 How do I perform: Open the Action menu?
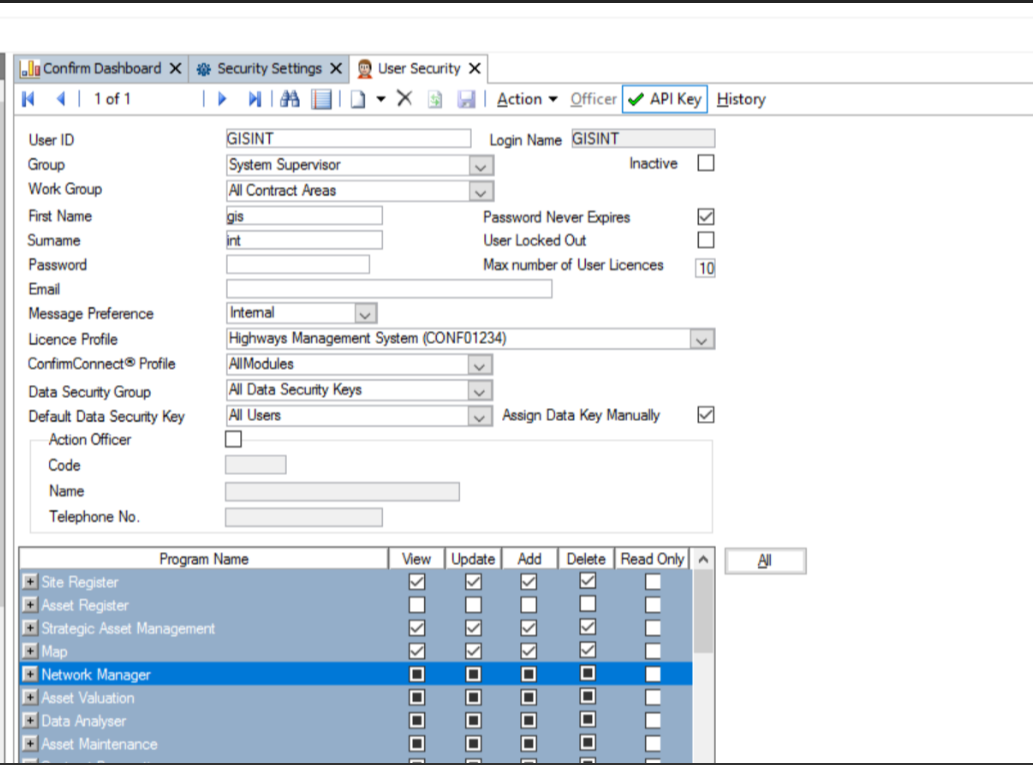coord(526,99)
